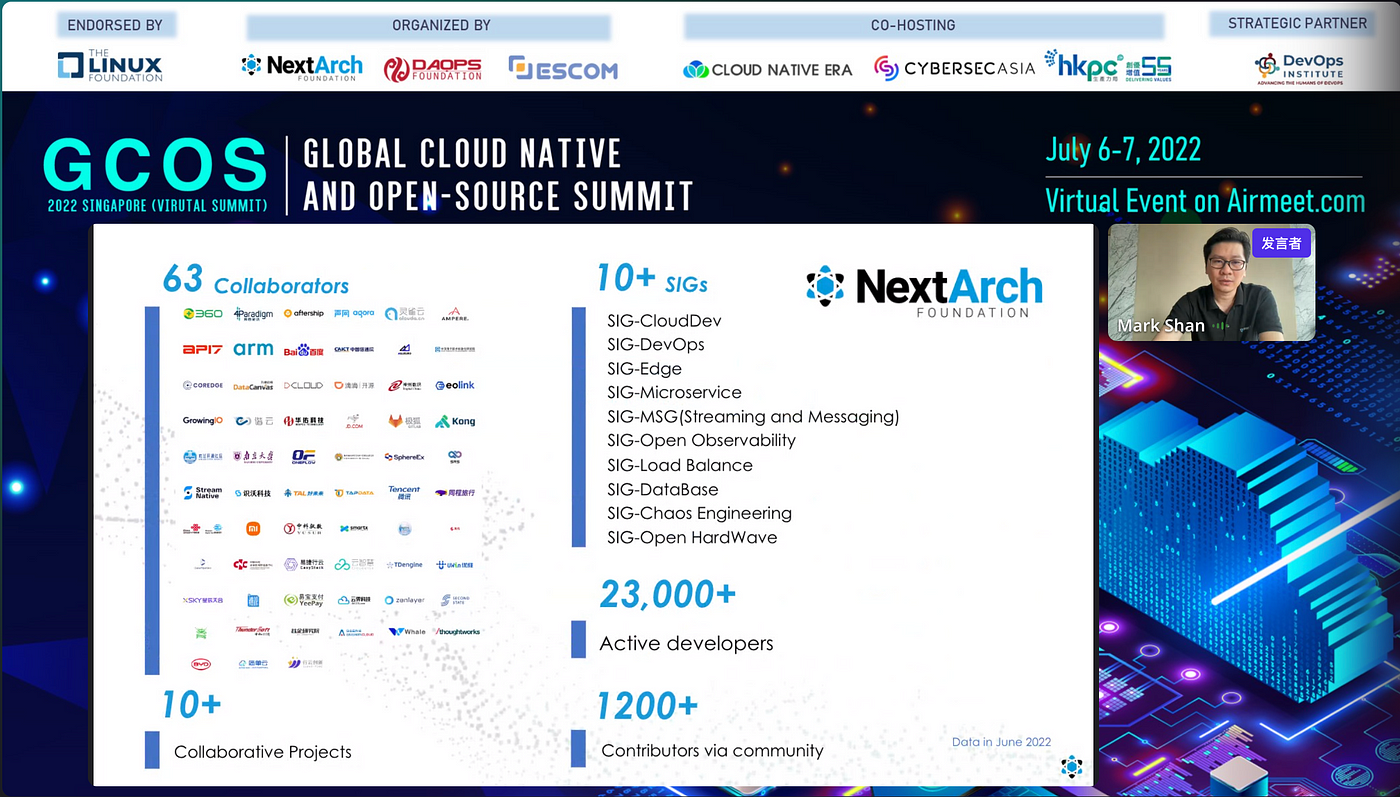The height and width of the screenshot is (797, 1400).
Task: Click the Data in June 2022 note
Action: click(1001, 742)
